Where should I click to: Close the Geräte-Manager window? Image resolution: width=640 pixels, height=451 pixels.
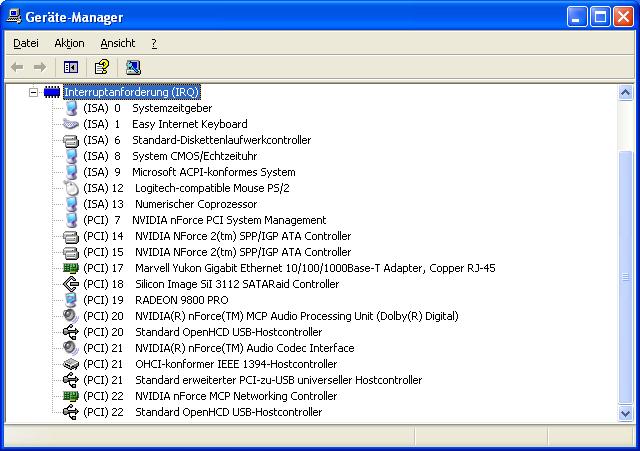623,17
